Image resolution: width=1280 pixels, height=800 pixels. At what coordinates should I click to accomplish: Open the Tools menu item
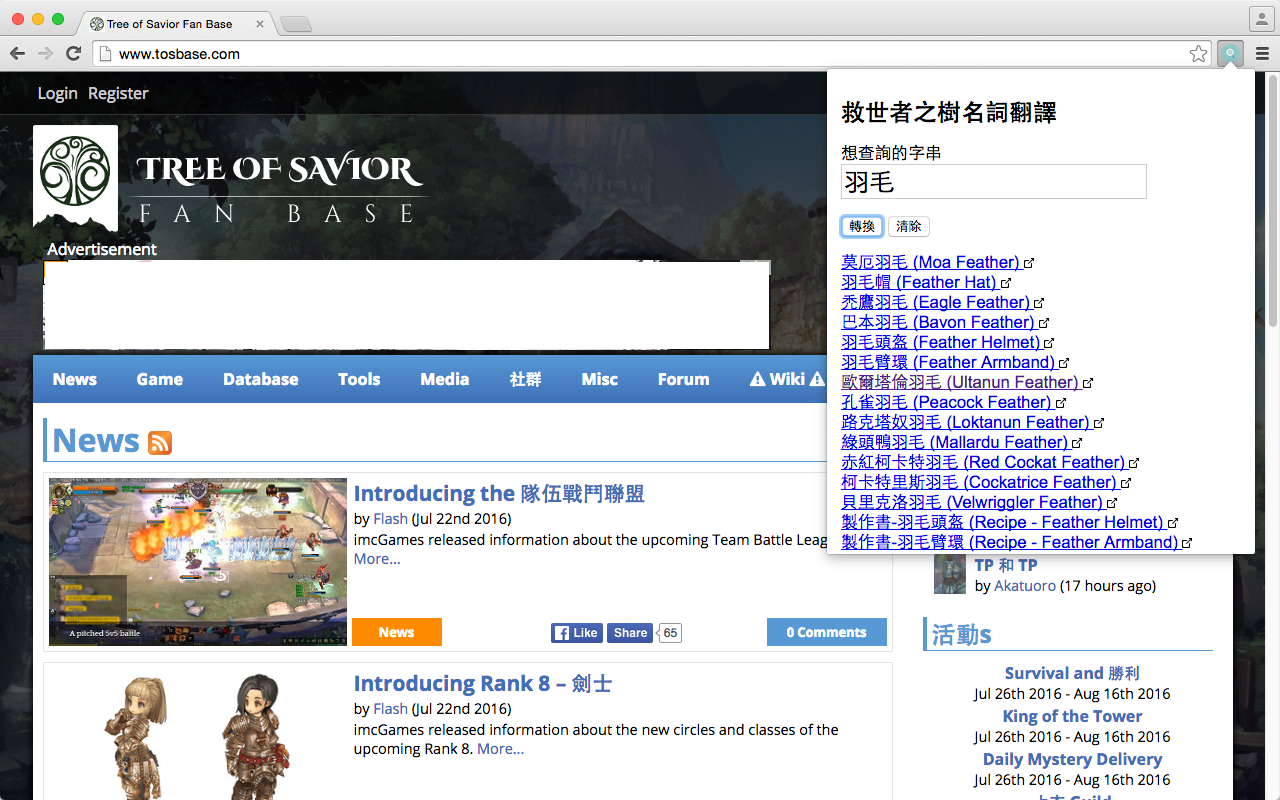tap(359, 379)
